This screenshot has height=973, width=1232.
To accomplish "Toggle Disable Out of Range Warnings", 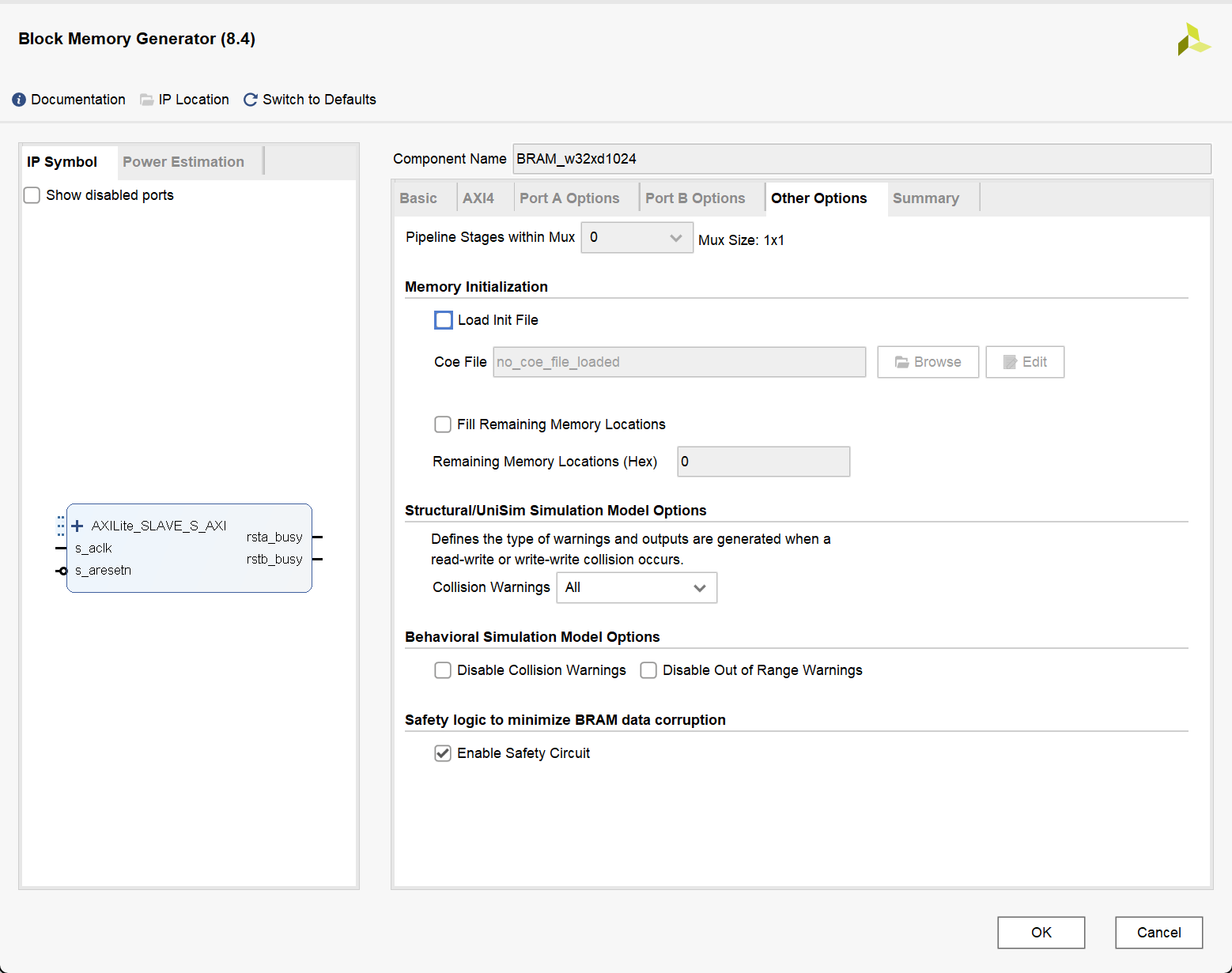I will point(648,670).
